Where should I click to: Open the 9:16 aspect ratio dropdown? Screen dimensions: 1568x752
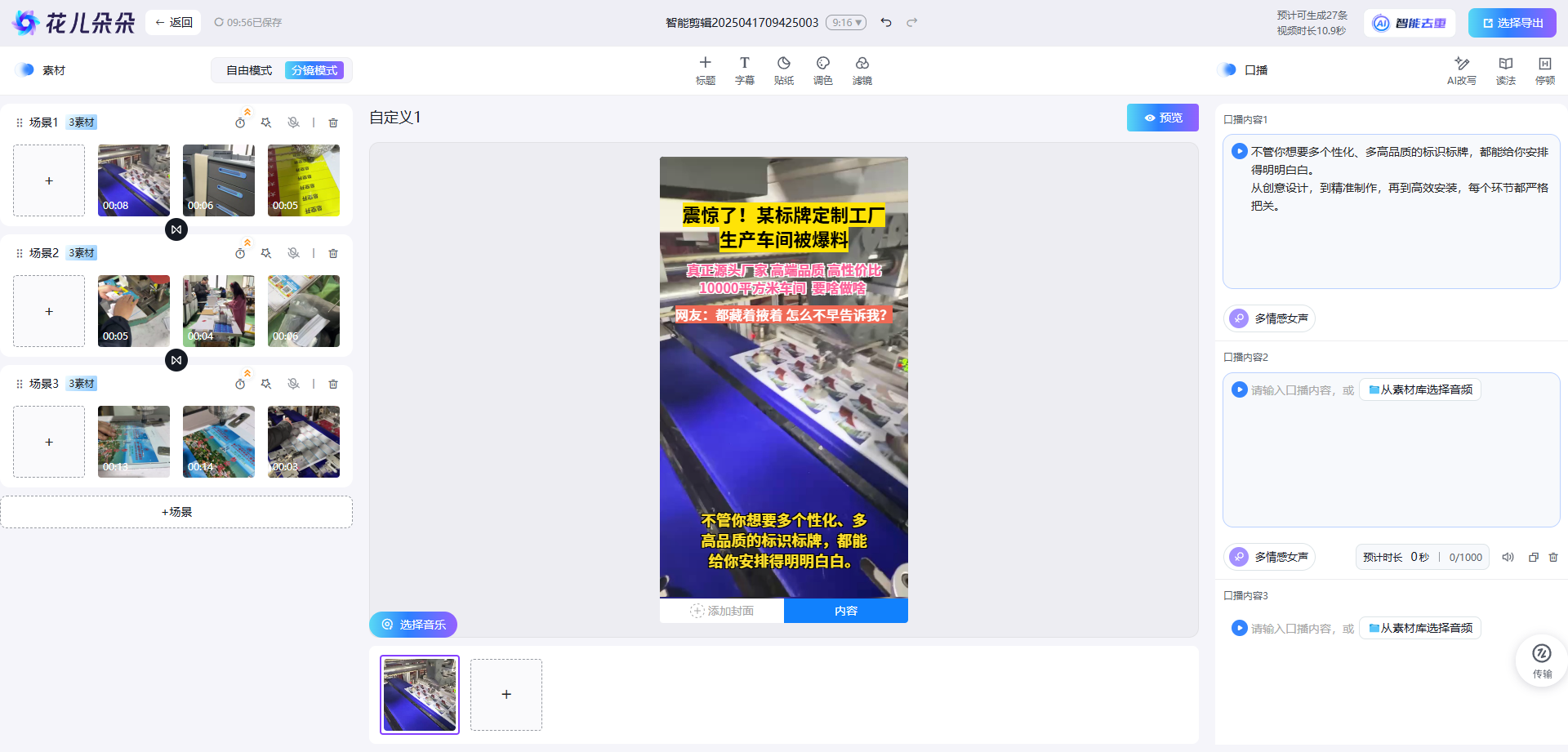click(x=846, y=22)
